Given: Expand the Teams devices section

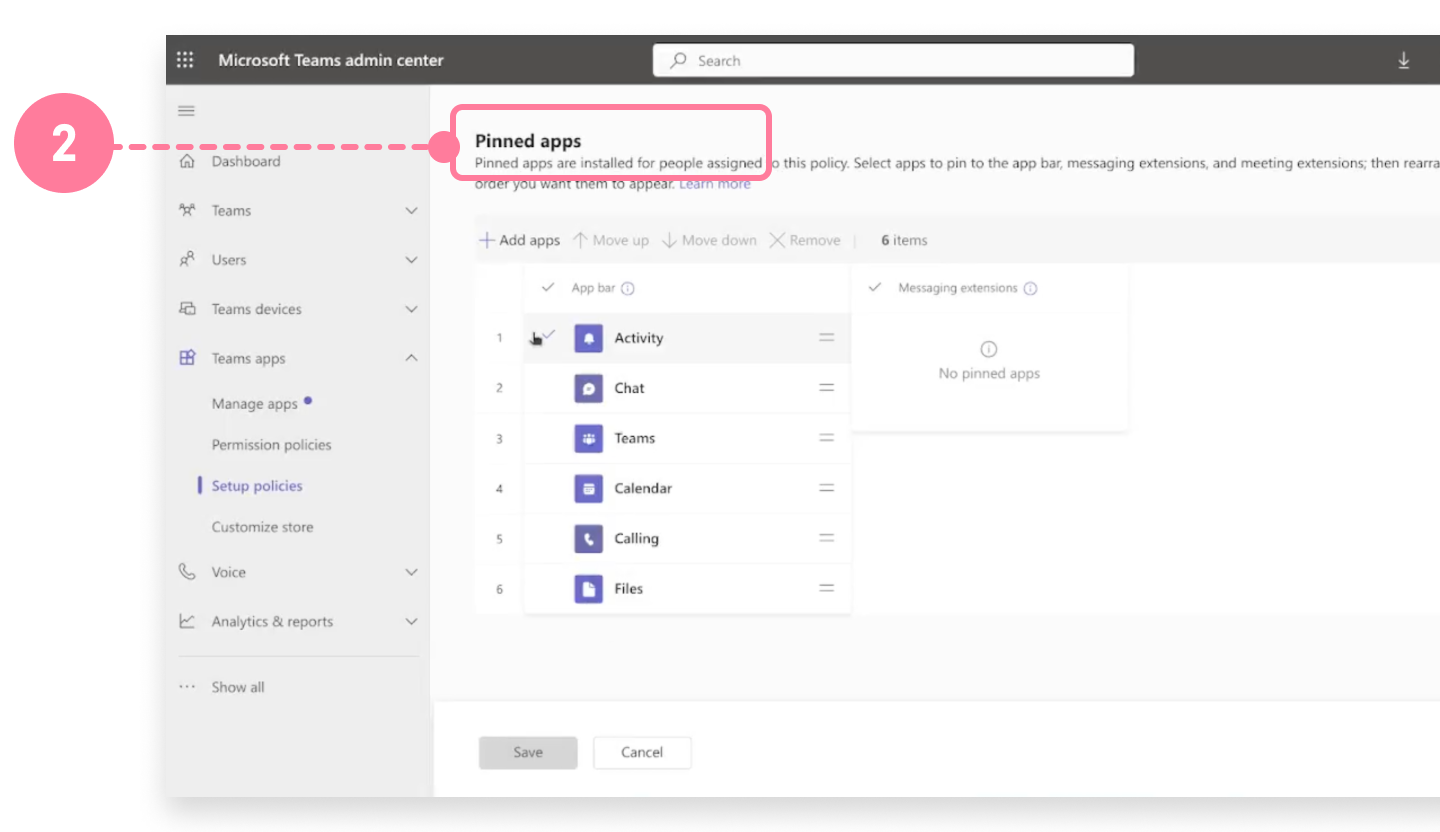Looking at the screenshot, I should (x=411, y=309).
